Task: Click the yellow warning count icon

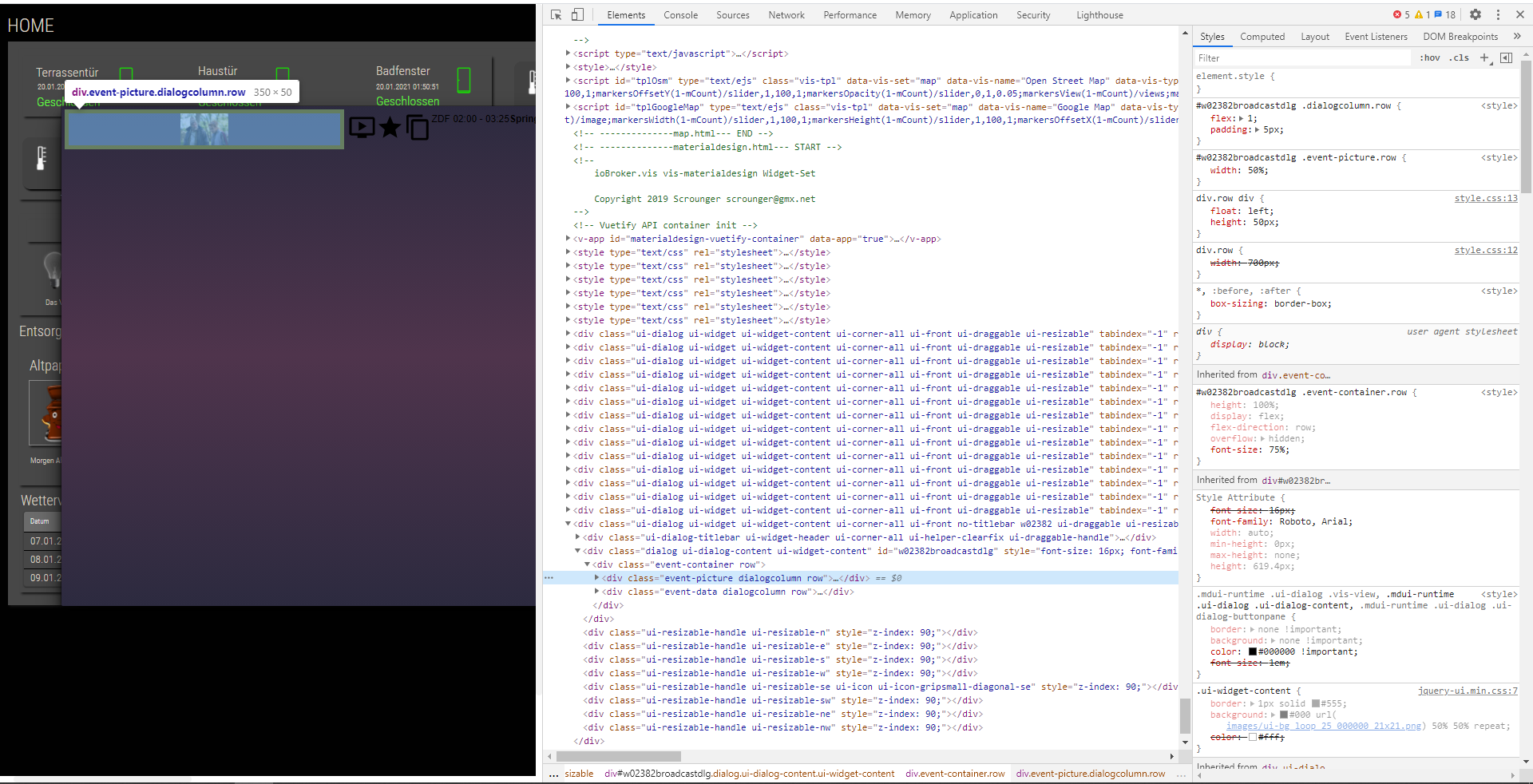Action: point(1422,14)
